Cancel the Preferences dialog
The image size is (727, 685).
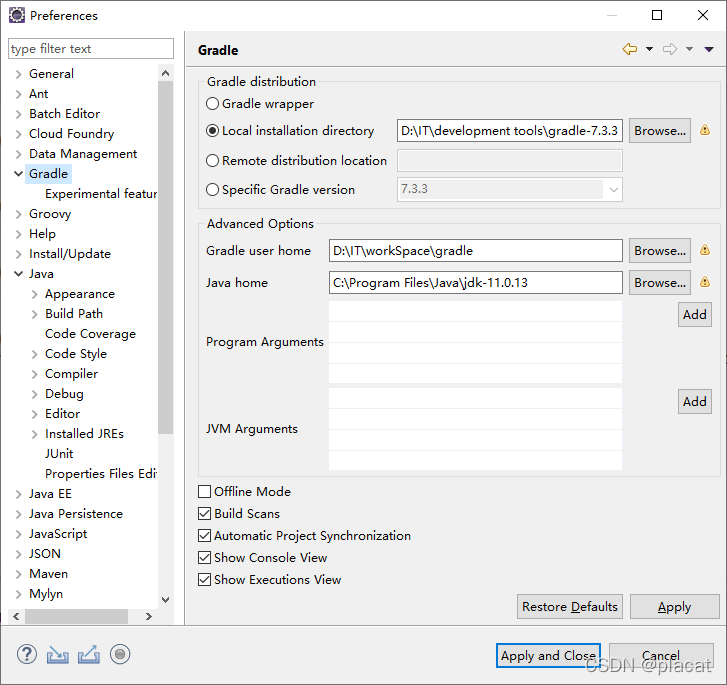[661, 656]
